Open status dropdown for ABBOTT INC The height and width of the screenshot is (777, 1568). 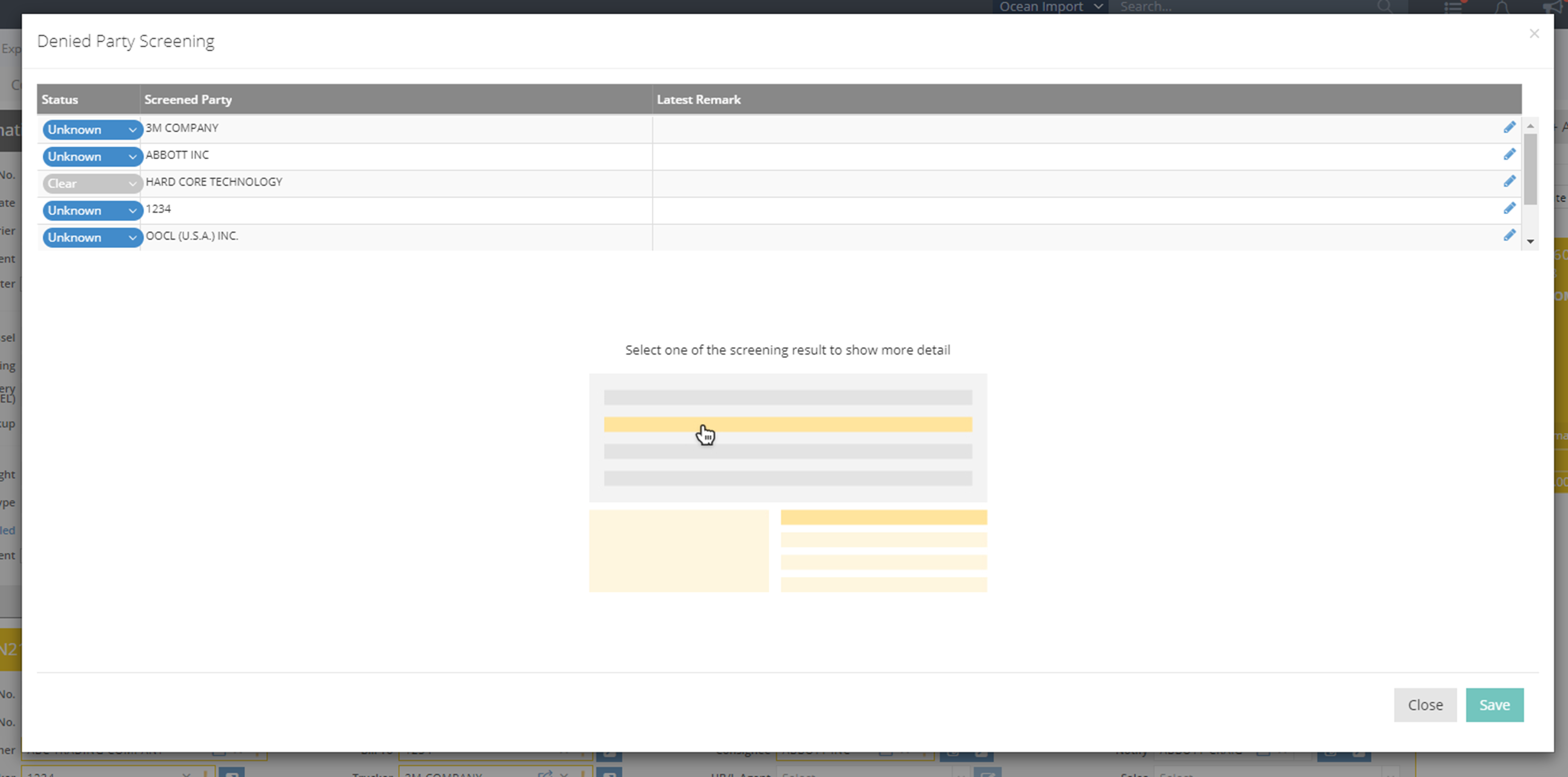[91, 157]
